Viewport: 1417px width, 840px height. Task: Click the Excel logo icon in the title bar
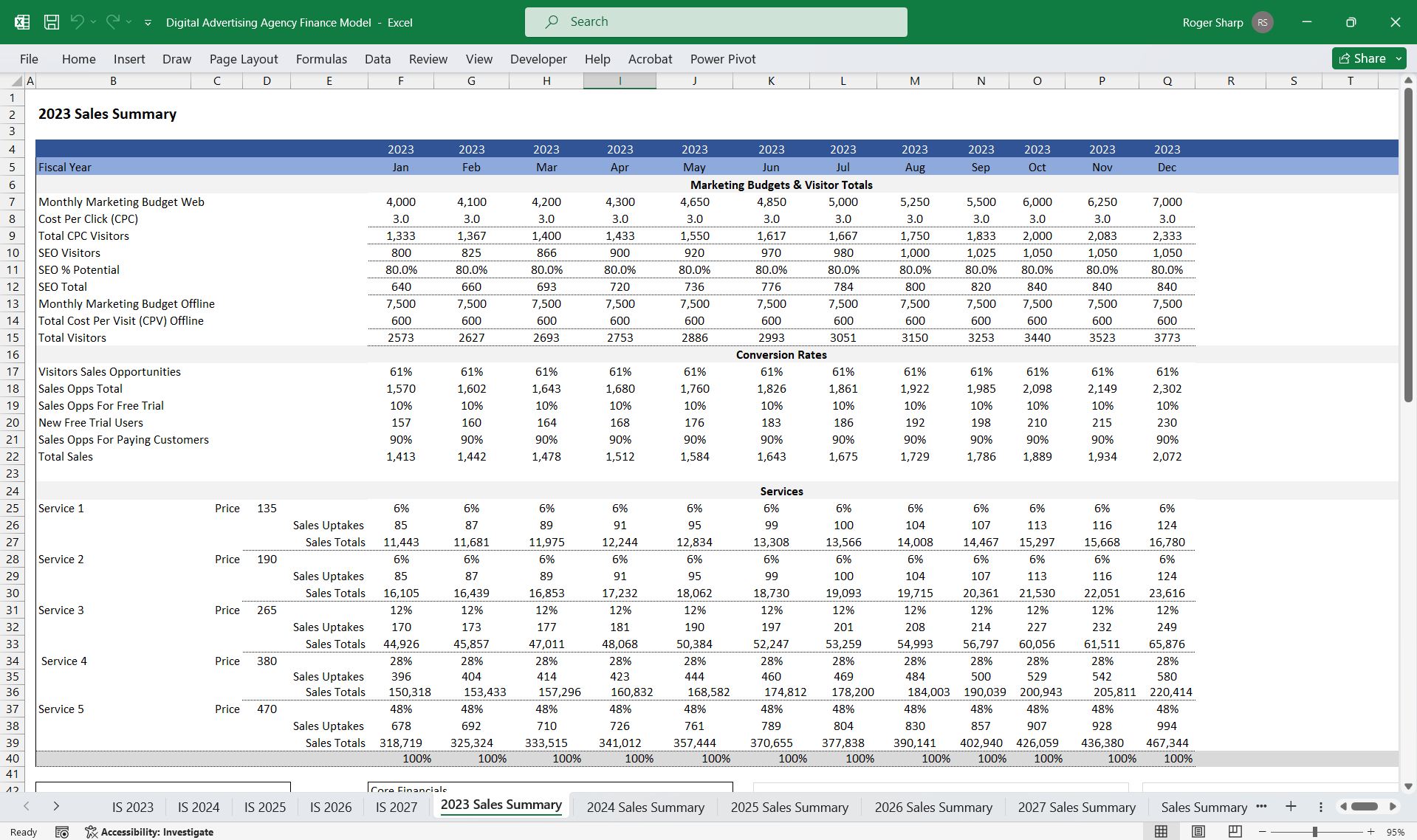21,22
